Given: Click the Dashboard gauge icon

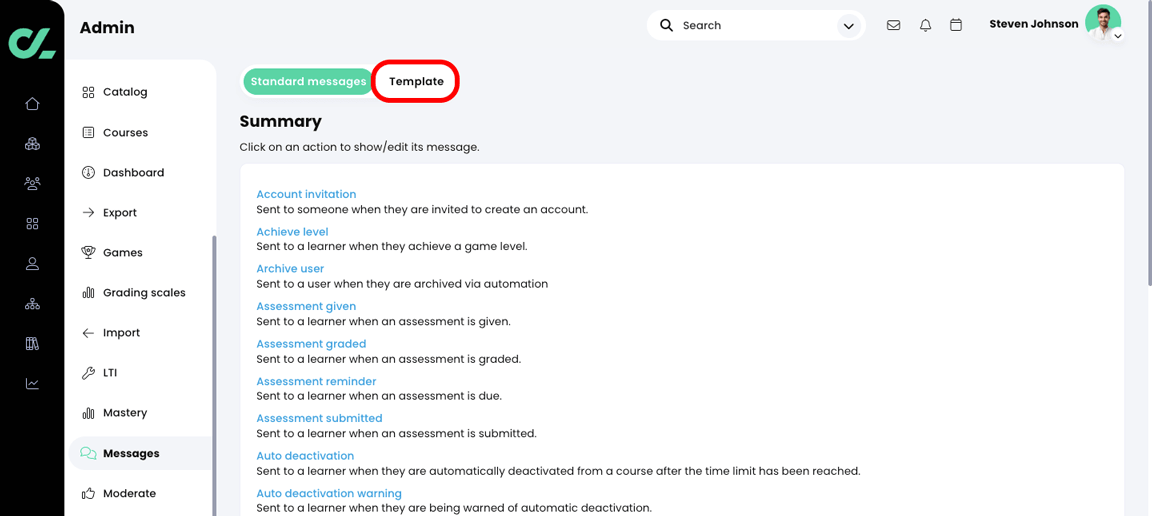Looking at the screenshot, I should [x=88, y=173].
